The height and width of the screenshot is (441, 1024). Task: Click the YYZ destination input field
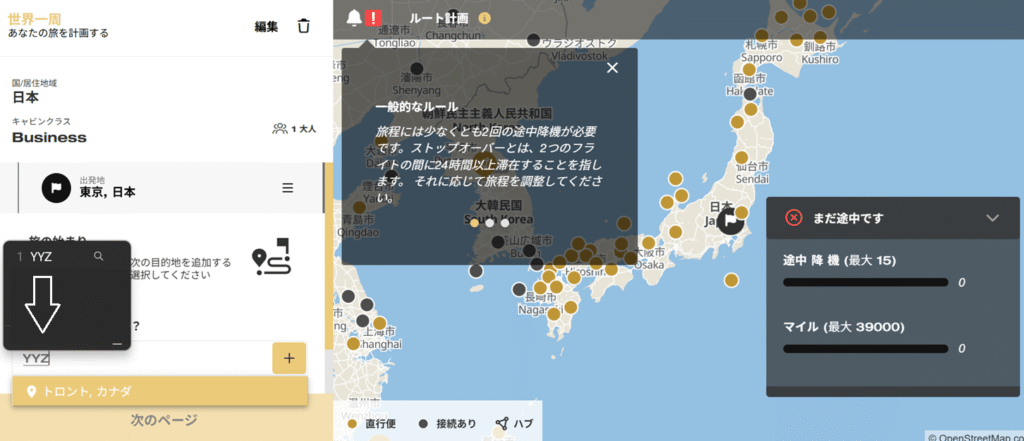(x=140, y=358)
